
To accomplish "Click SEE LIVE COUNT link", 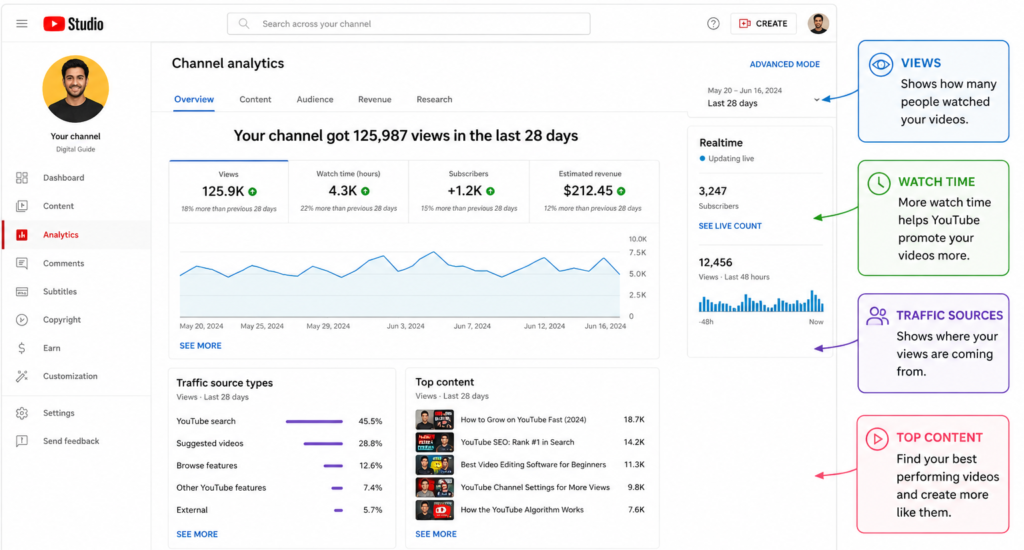I will pos(730,226).
